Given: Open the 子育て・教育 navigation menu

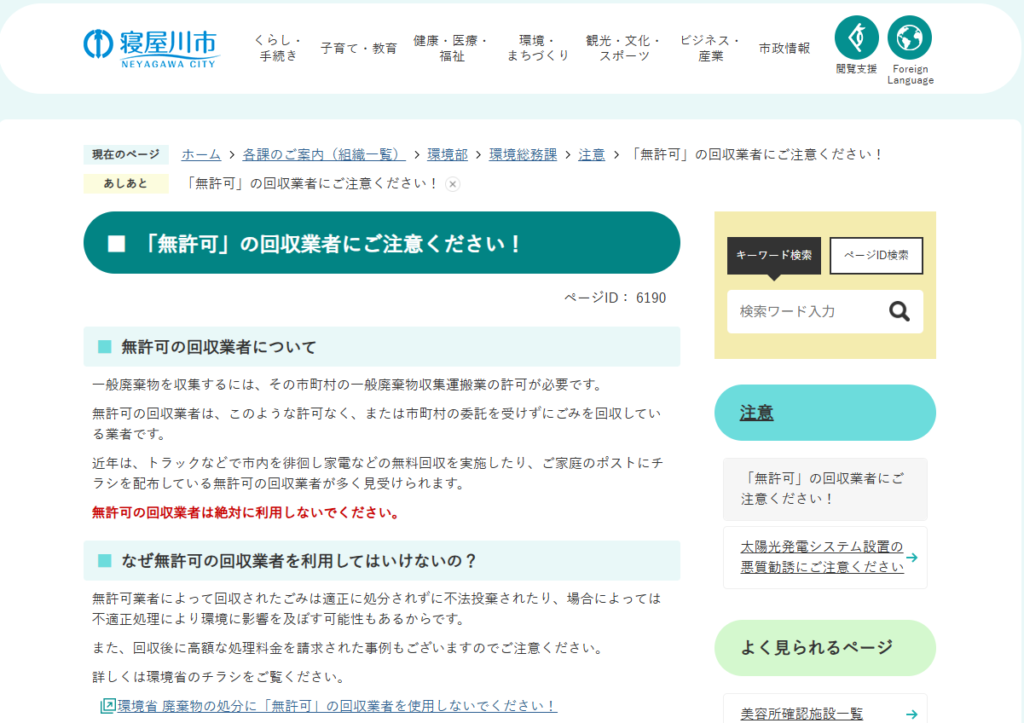Looking at the screenshot, I should [358, 47].
